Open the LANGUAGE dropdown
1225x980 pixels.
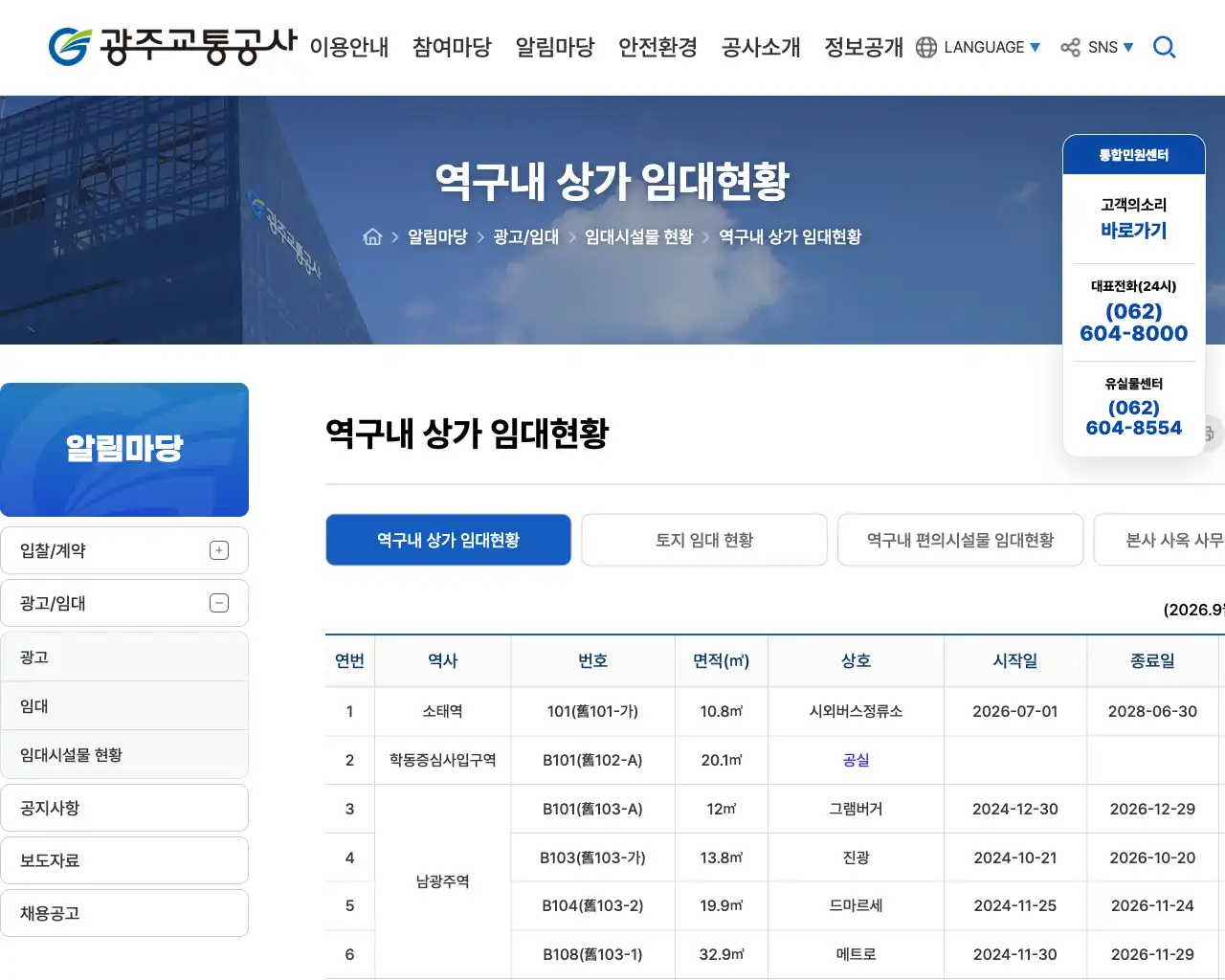pyautogui.click(x=991, y=47)
